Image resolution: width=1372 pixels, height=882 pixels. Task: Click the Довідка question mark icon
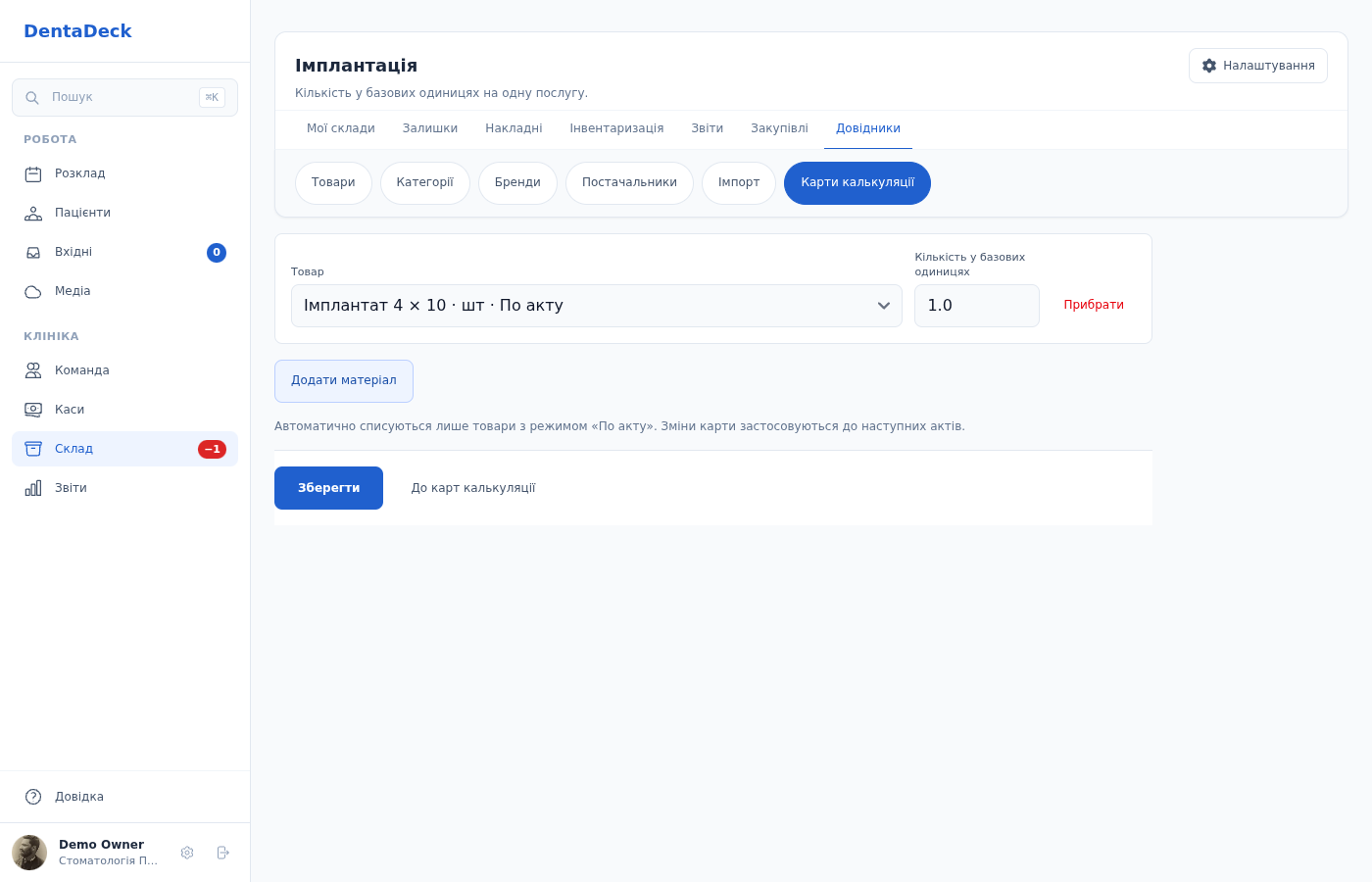pos(33,797)
